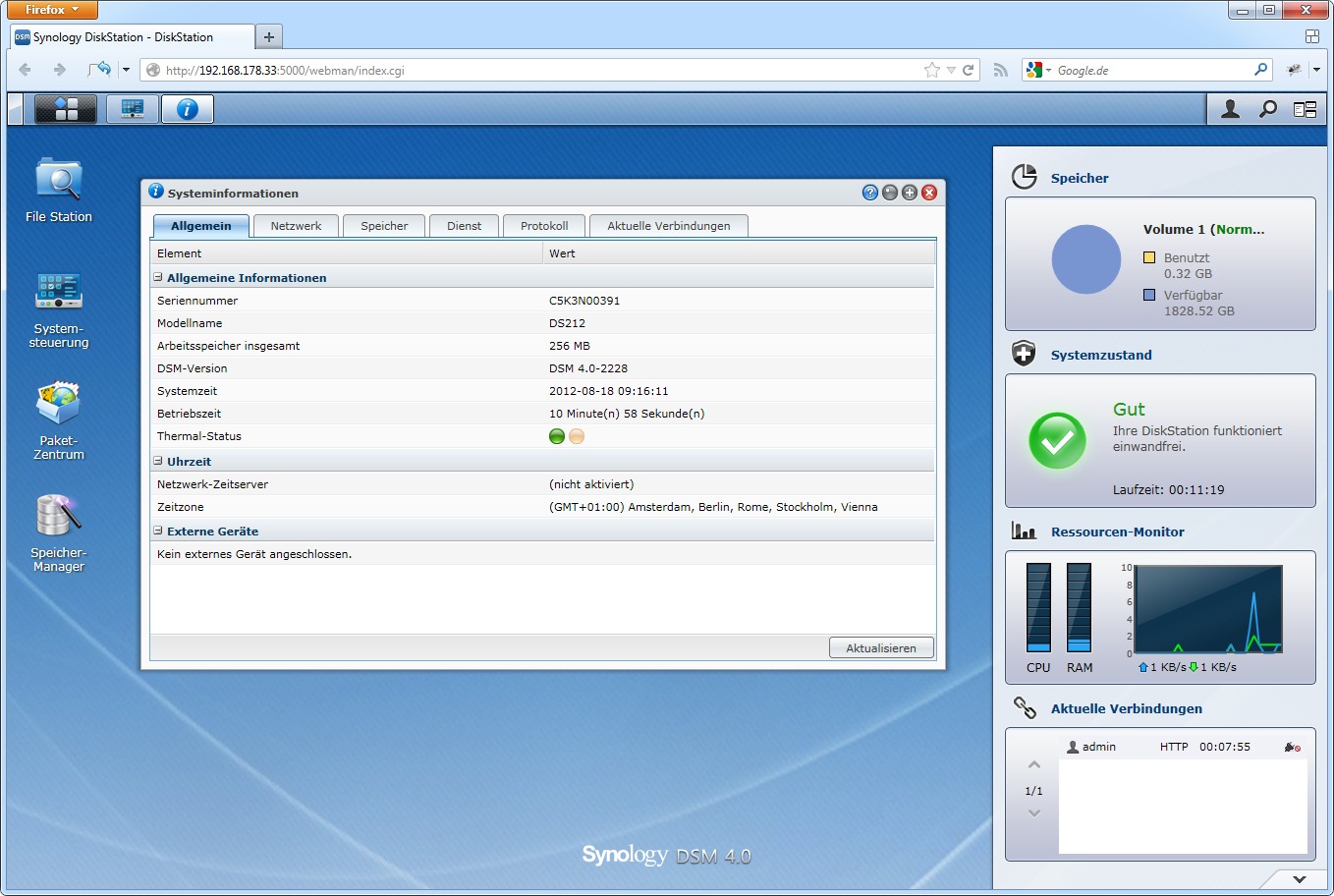The height and width of the screenshot is (896, 1334).
Task: Click the Ressourcen-Monitor widget title
Action: point(1118,532)
